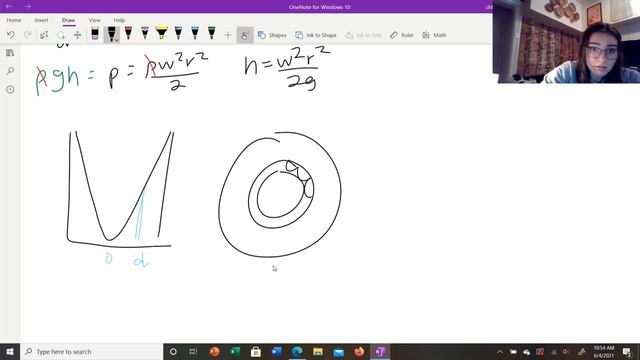Click OneNote icon in taskbar
This screenshot has height=360, width=640.
coord(380,351)
